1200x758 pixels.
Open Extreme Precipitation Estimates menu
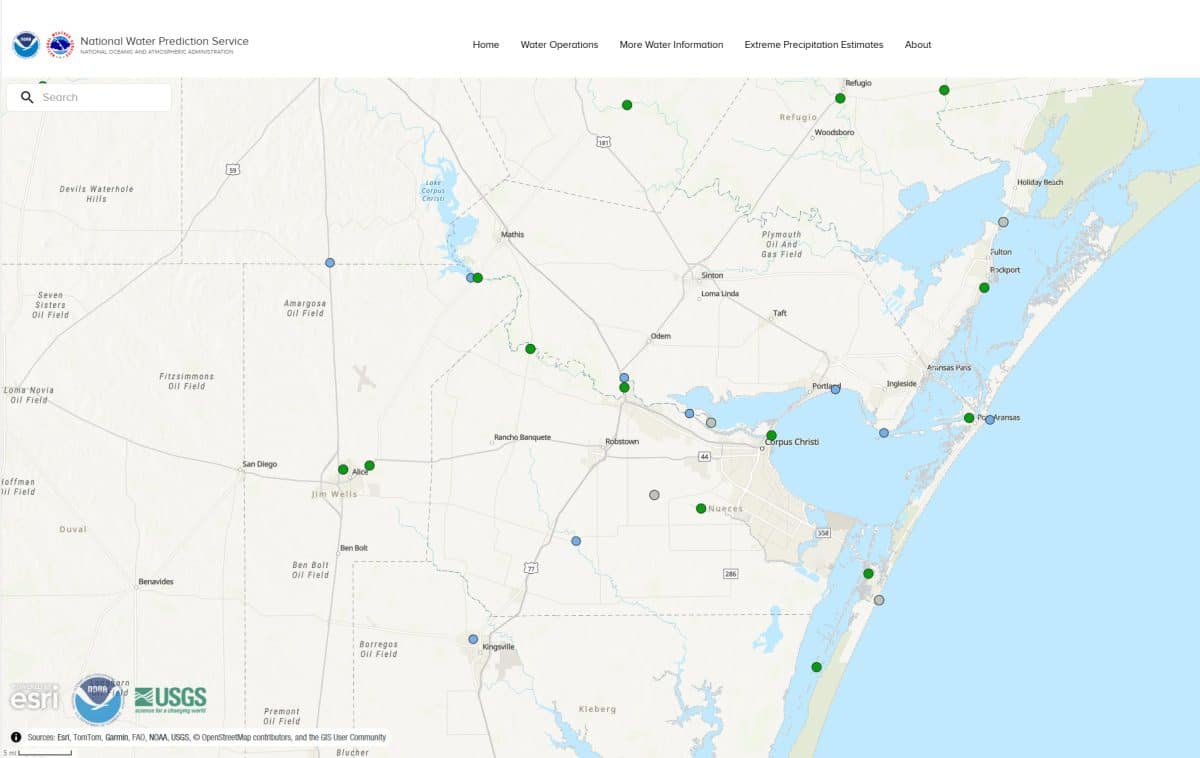point(813,44)
